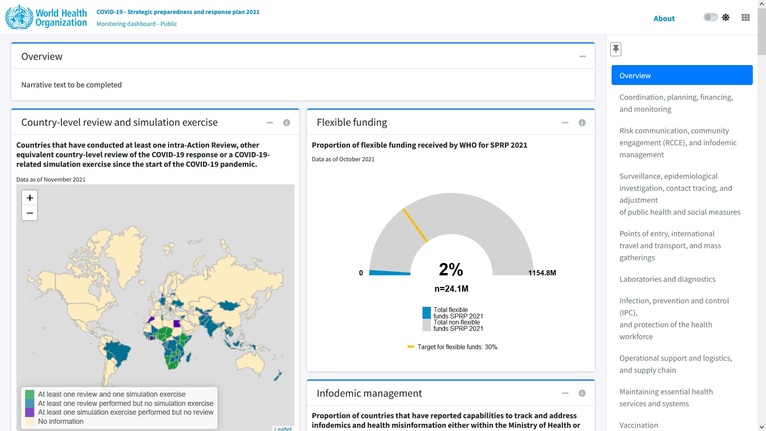Click the 1154.8M gauge maximum label
Screen dimensions: 766x431
coord(542,273)
